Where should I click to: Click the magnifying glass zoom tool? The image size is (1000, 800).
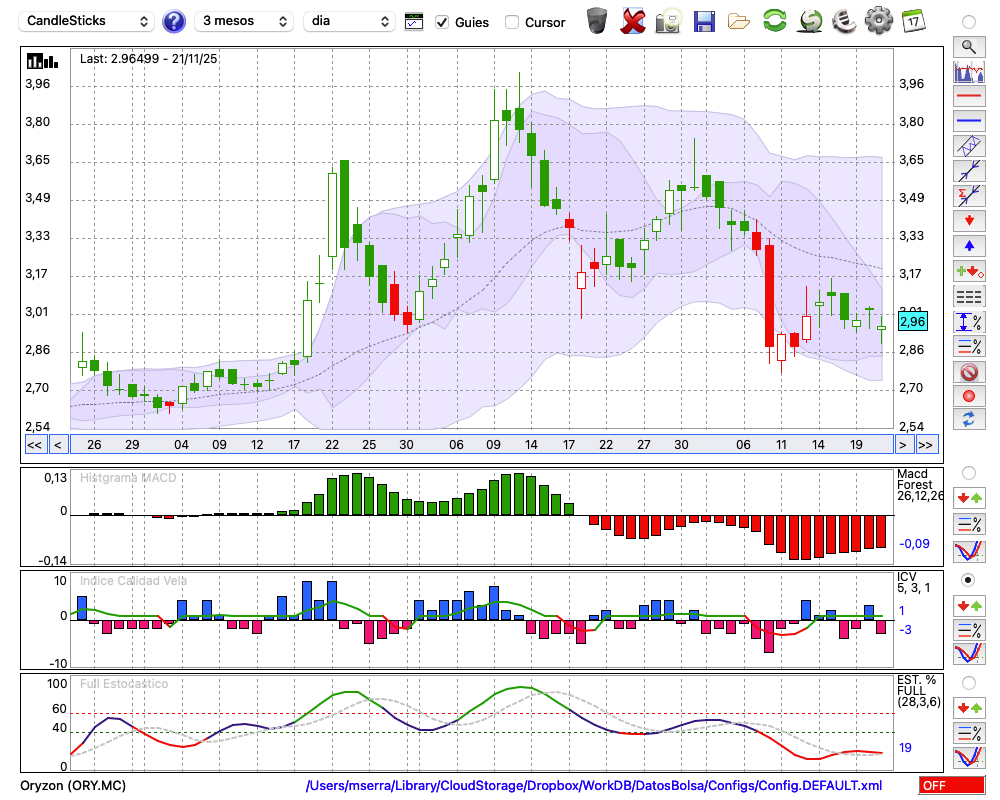(968, 46)
